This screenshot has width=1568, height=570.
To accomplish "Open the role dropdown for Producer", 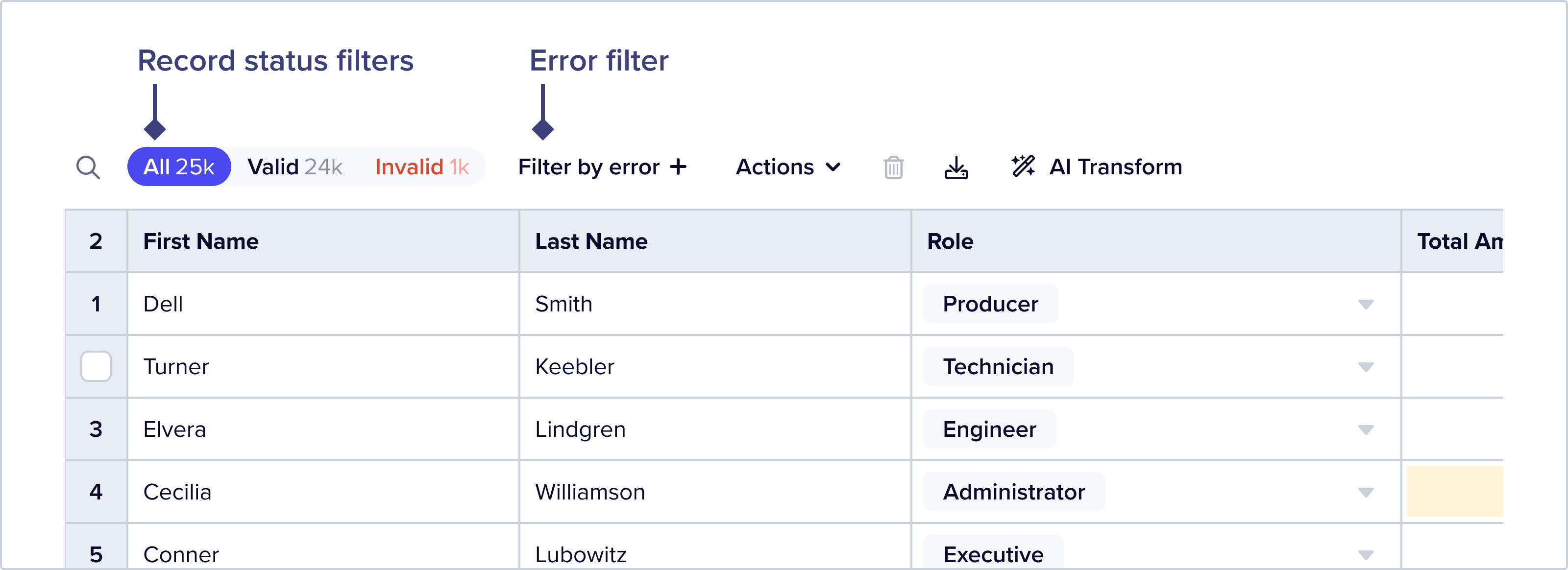I will click(1365, 304).
